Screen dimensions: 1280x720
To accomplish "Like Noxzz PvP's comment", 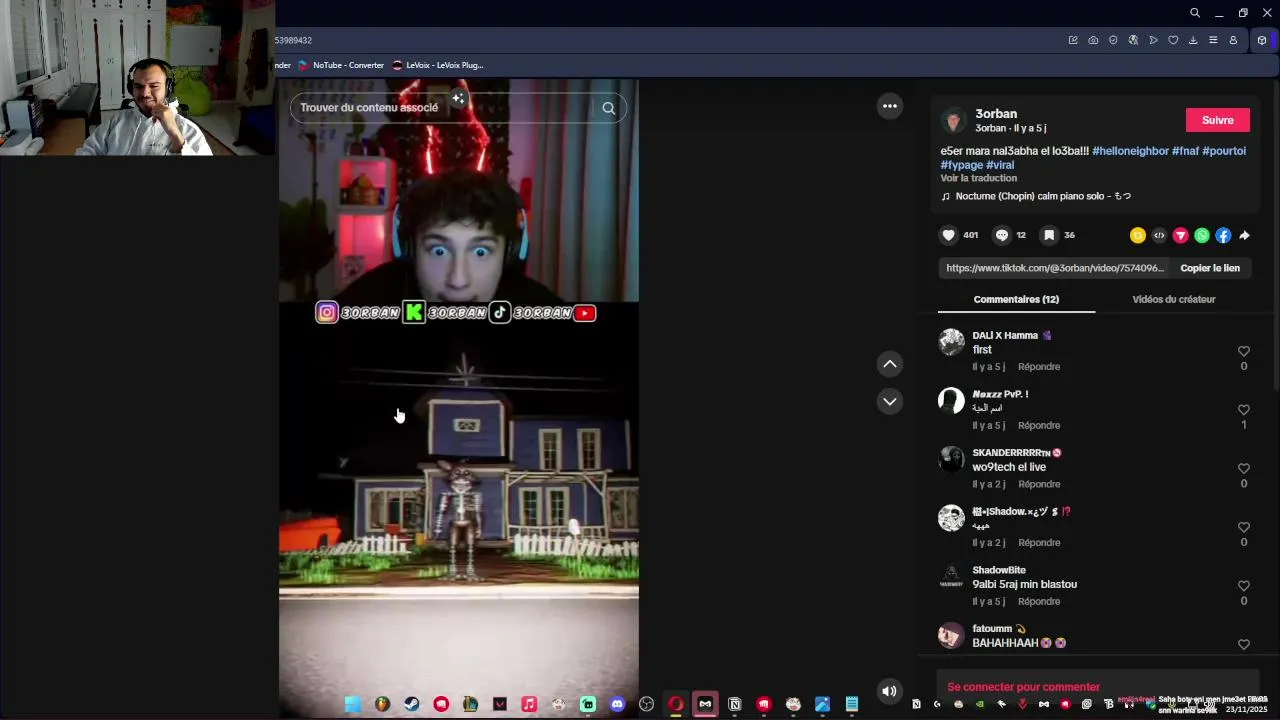I will [x=1244, y=410].
